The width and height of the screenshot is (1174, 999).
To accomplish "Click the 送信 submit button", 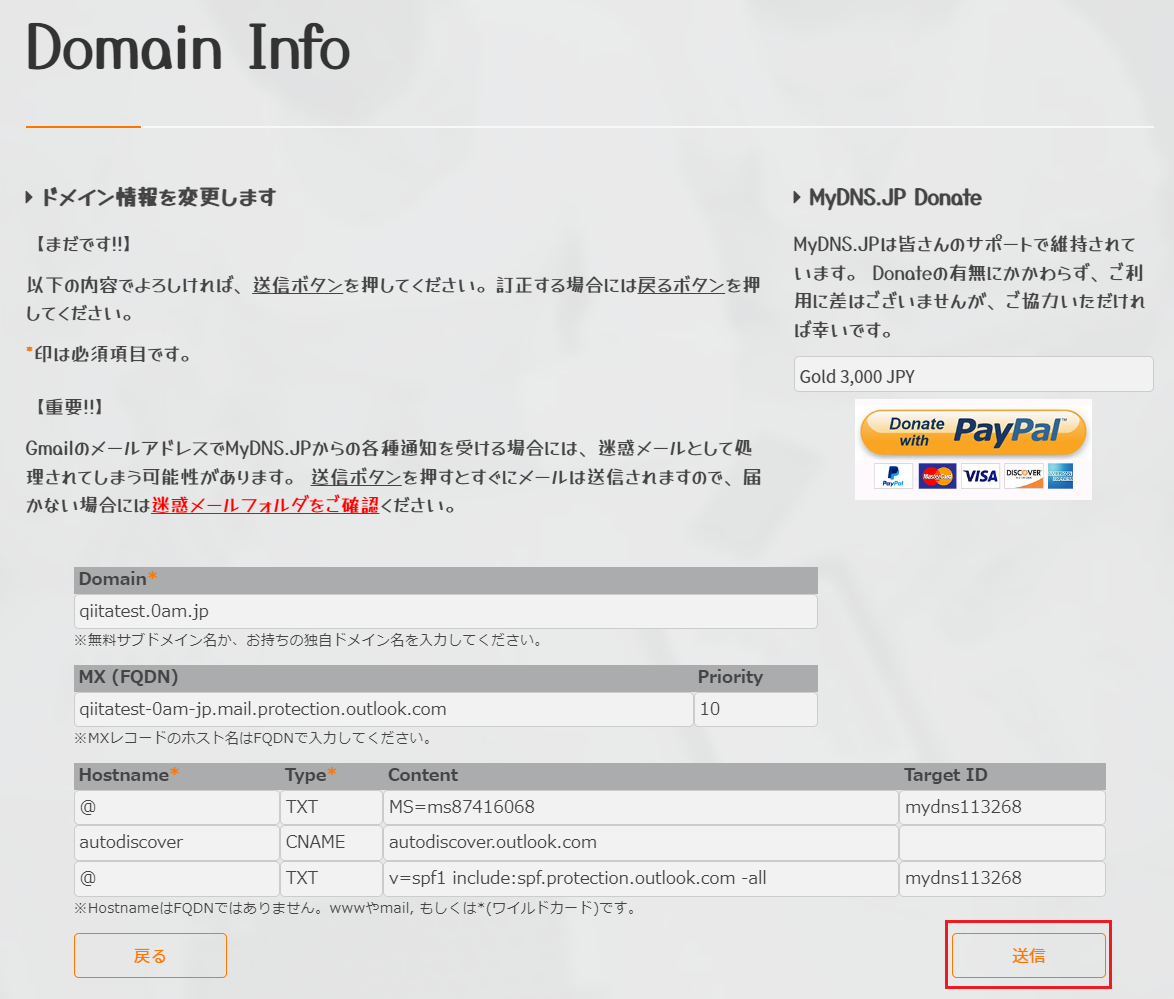I will coord(1028,955).
